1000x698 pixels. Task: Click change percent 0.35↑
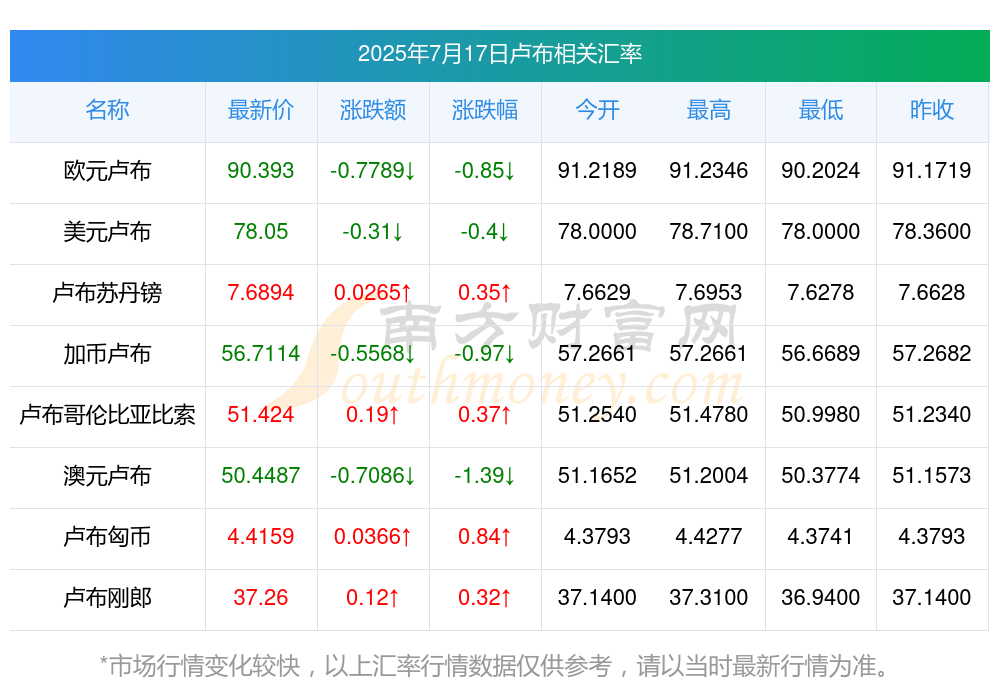tap(485, 292)
